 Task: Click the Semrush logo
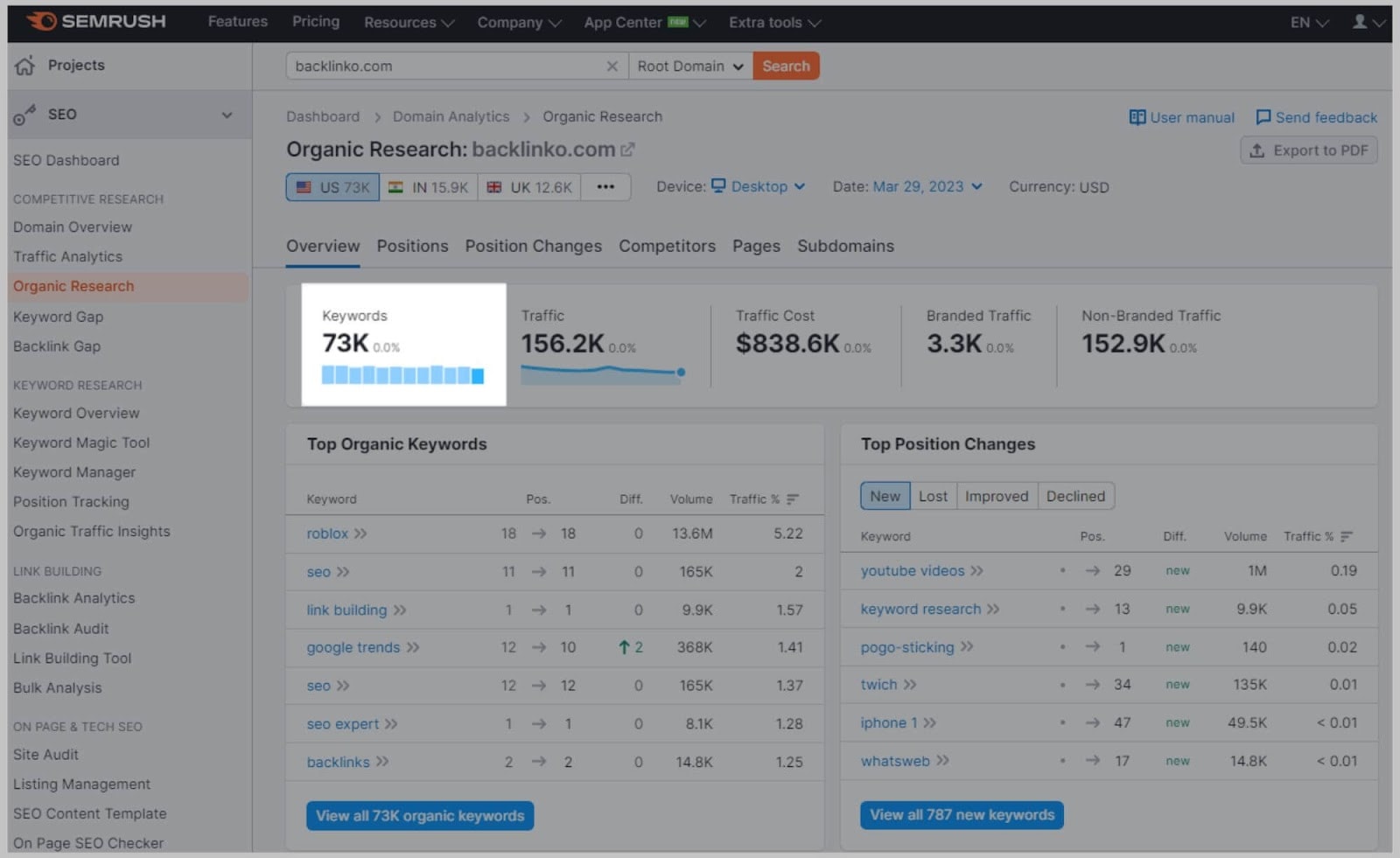pyautogui.click(x=95, y=21)
